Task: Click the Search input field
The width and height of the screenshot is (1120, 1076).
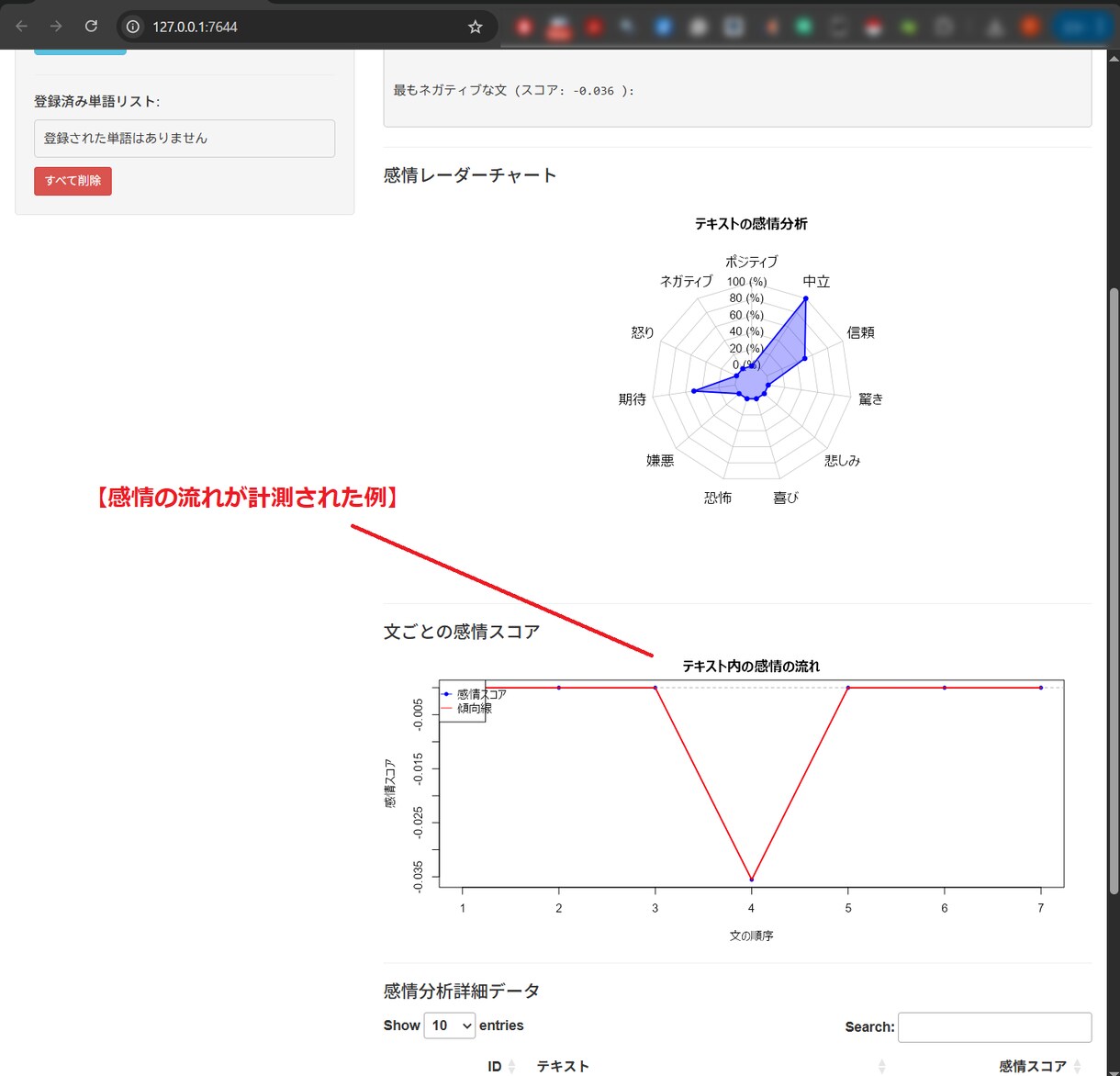Action: pyautogui.click(x=994, y=1027)
